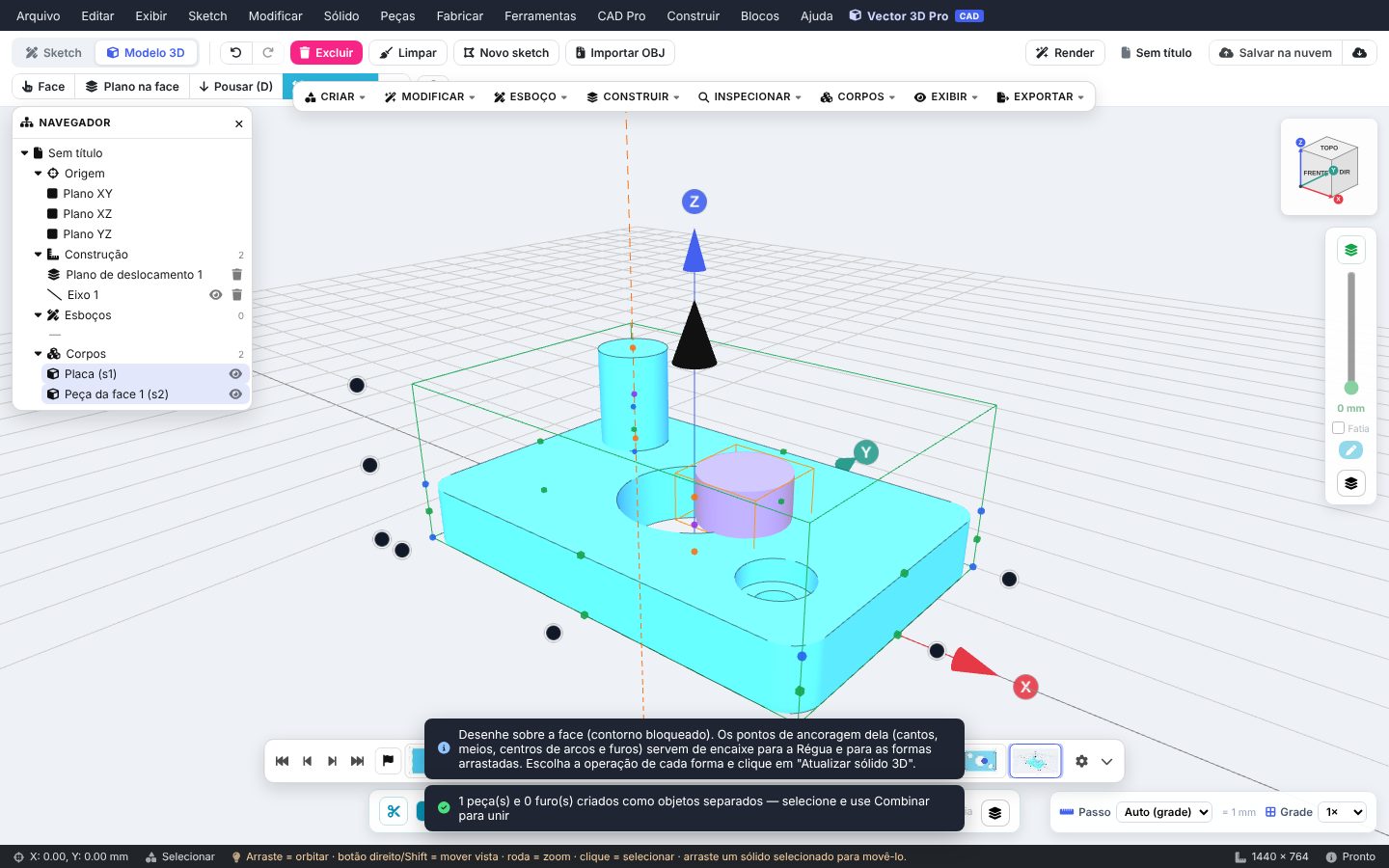1389x868 pixels.
Task: Expand the timeline chevron down arrow
Action: click(1107, 761)
